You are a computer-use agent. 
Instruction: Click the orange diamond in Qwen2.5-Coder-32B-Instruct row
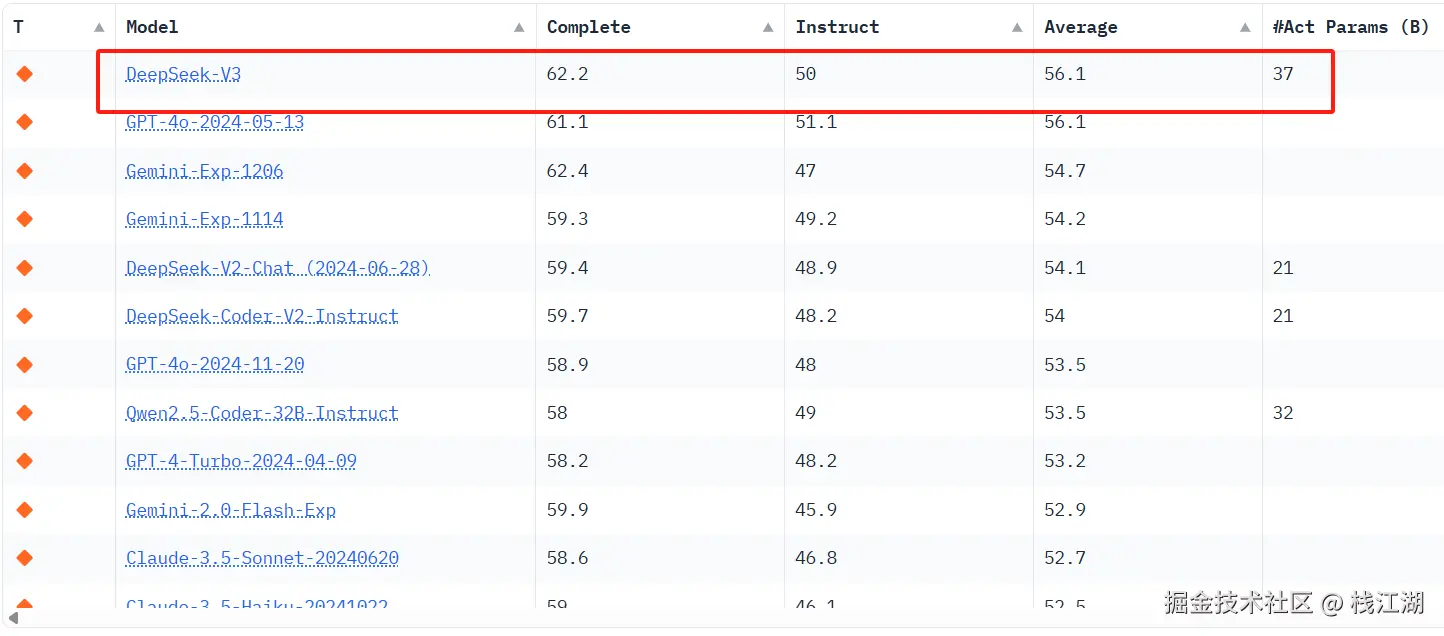(x=25, y=413)
